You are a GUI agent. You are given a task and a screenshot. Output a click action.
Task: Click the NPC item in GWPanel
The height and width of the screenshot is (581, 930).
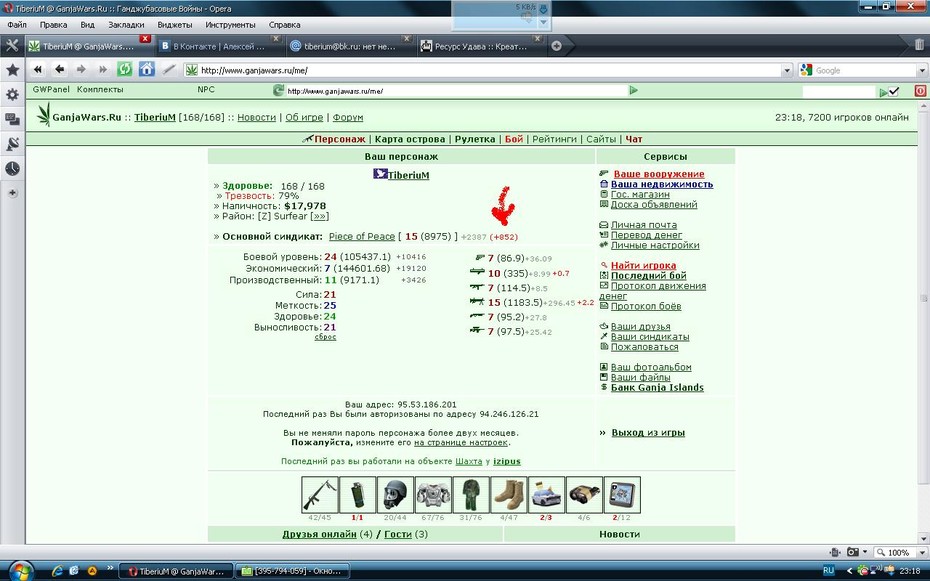pyautogui.click(x=206, y=90)
